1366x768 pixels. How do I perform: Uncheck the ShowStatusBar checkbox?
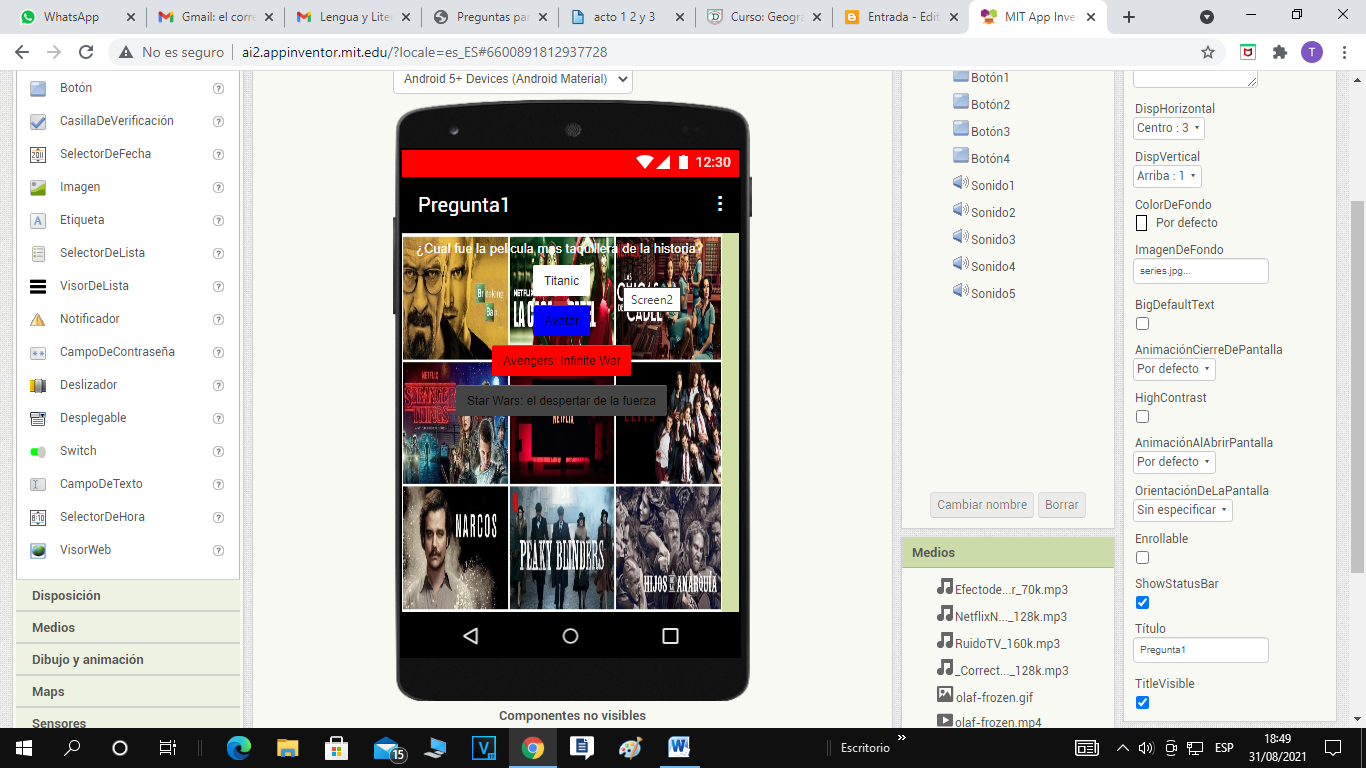pos(1142,602)
